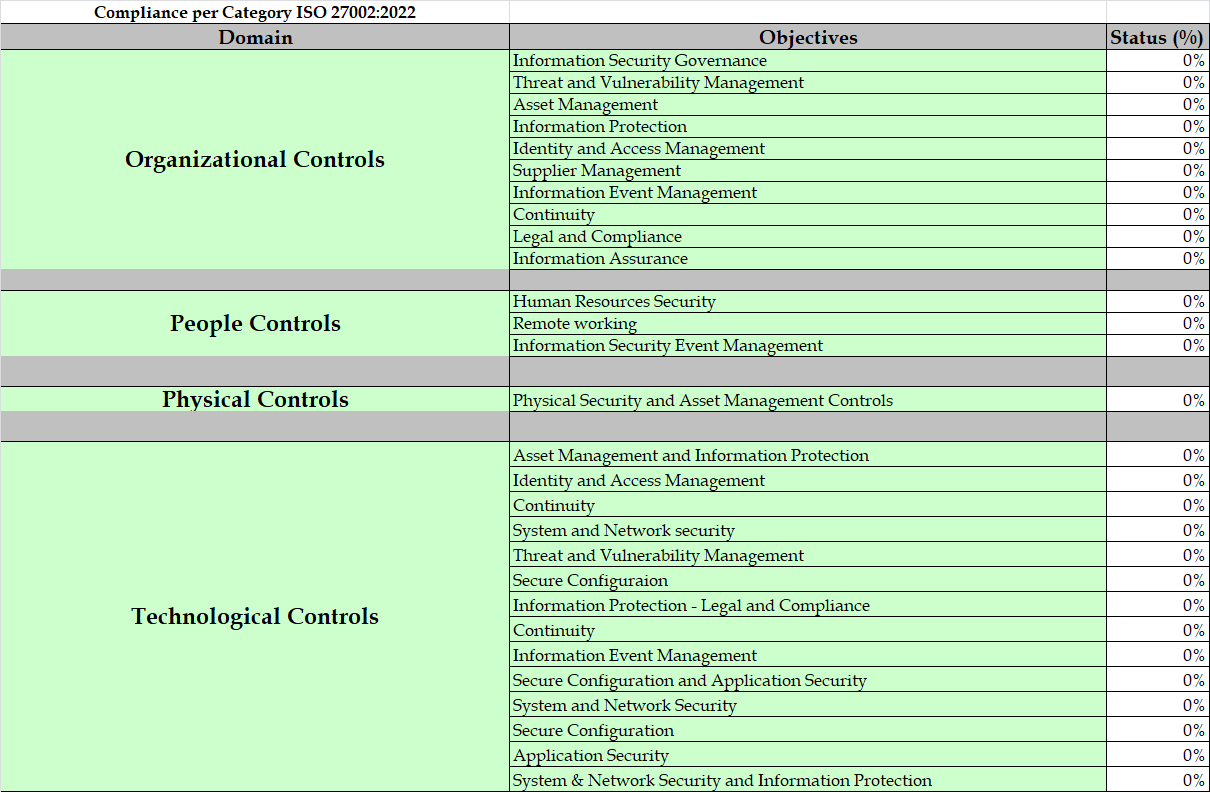Select the Organizational Controls domain cell

click(255, 159)
